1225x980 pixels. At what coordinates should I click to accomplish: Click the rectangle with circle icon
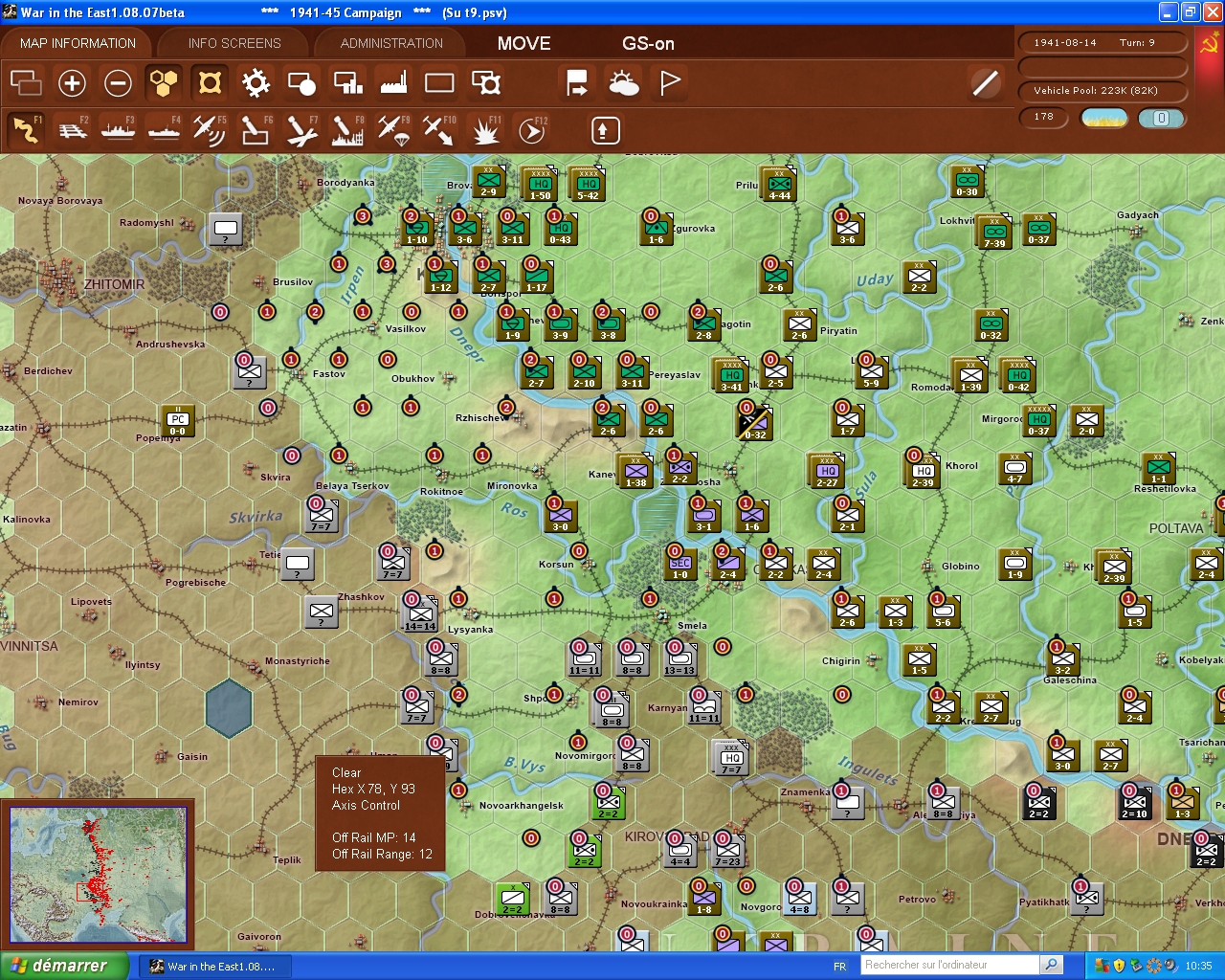pos(301,84)
